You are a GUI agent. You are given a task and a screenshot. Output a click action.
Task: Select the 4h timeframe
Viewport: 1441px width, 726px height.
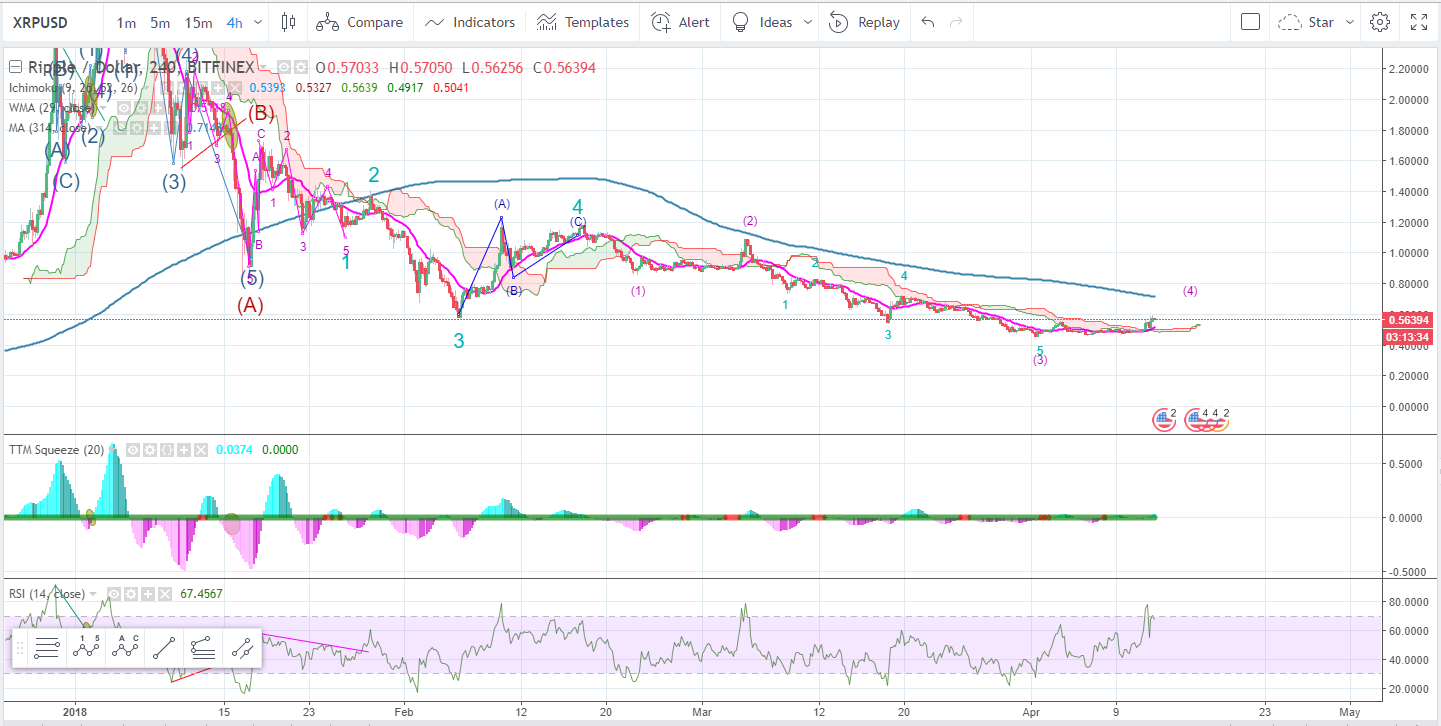point(235,22)
